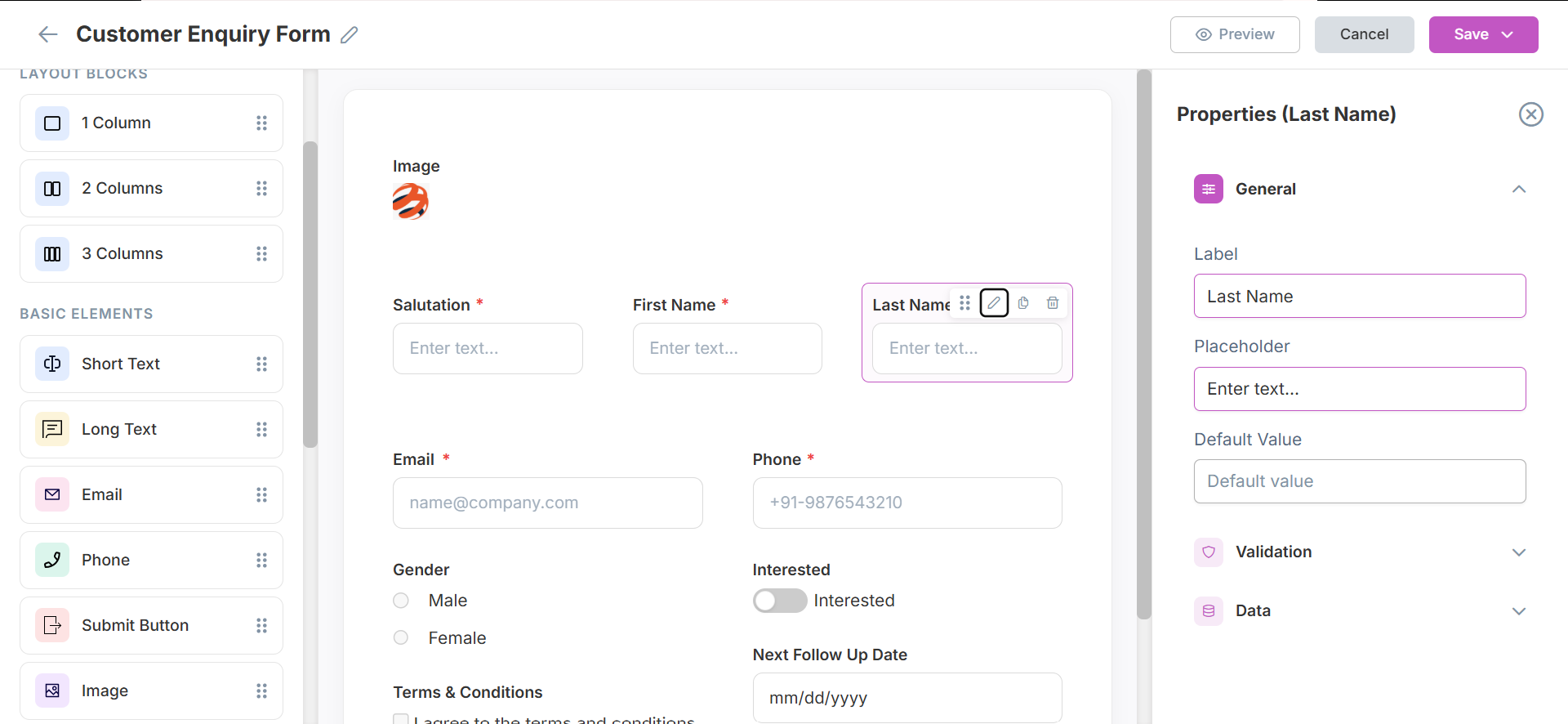Click the Email element icon
Viewport: 1568px width, 724px height.
pyautogui.click(x=52, y=494)
